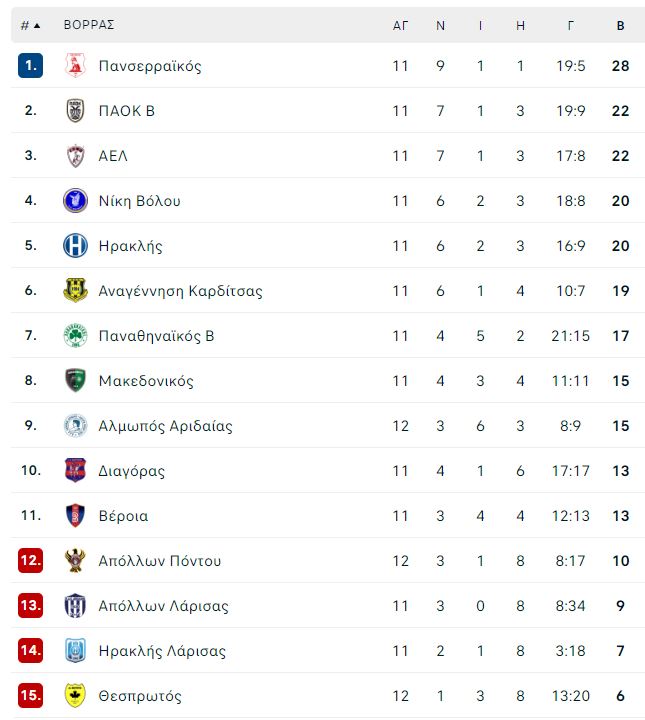Click the Ν wins column header

440,25
